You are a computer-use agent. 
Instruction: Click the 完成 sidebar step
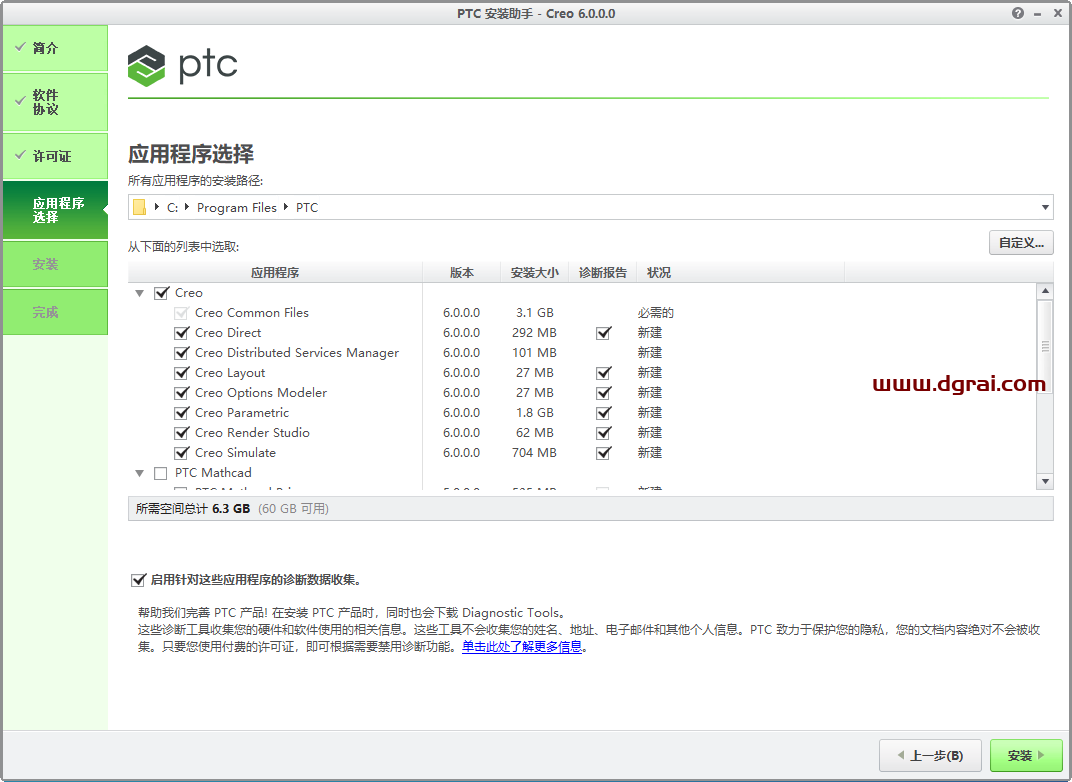click(x=55, y=312)
